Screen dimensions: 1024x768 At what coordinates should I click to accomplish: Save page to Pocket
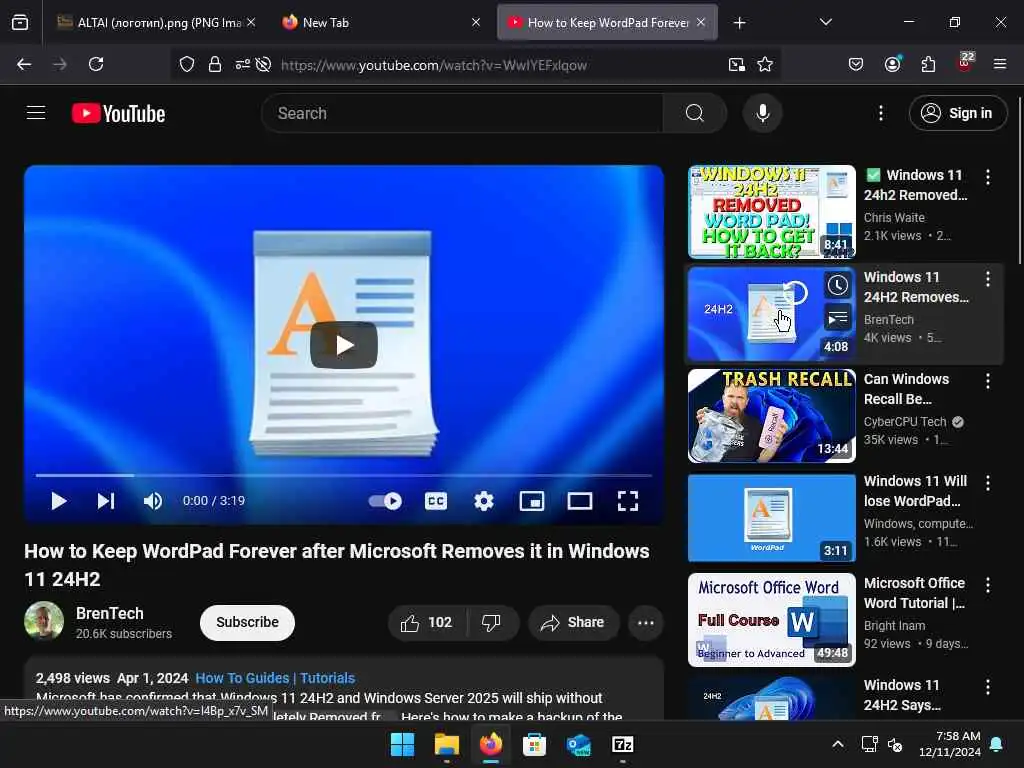856,64
